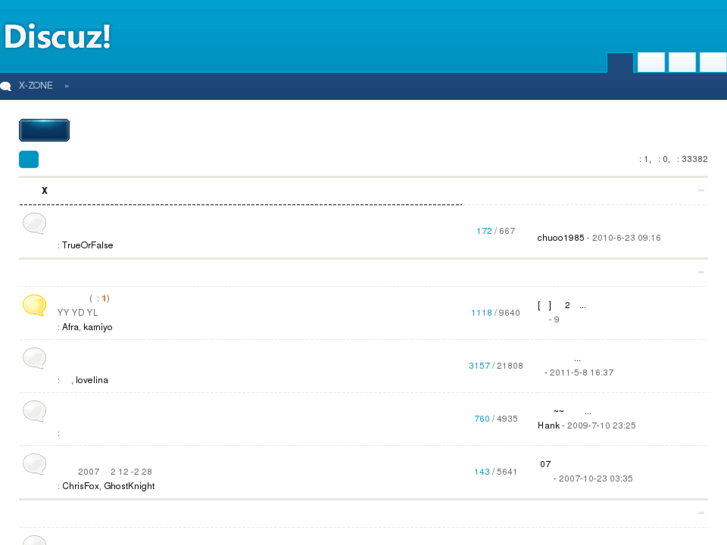Click the forum icon in the TrueOrFalse row
The width and height of the screenshot is (727, 545).
tap(35, 224)
